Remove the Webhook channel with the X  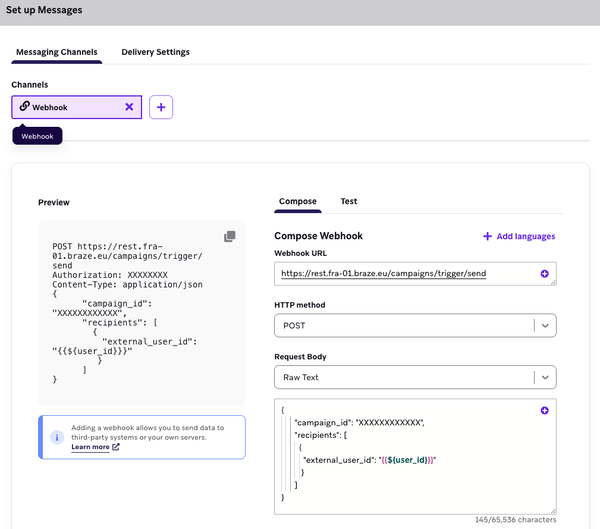[129, 107]
